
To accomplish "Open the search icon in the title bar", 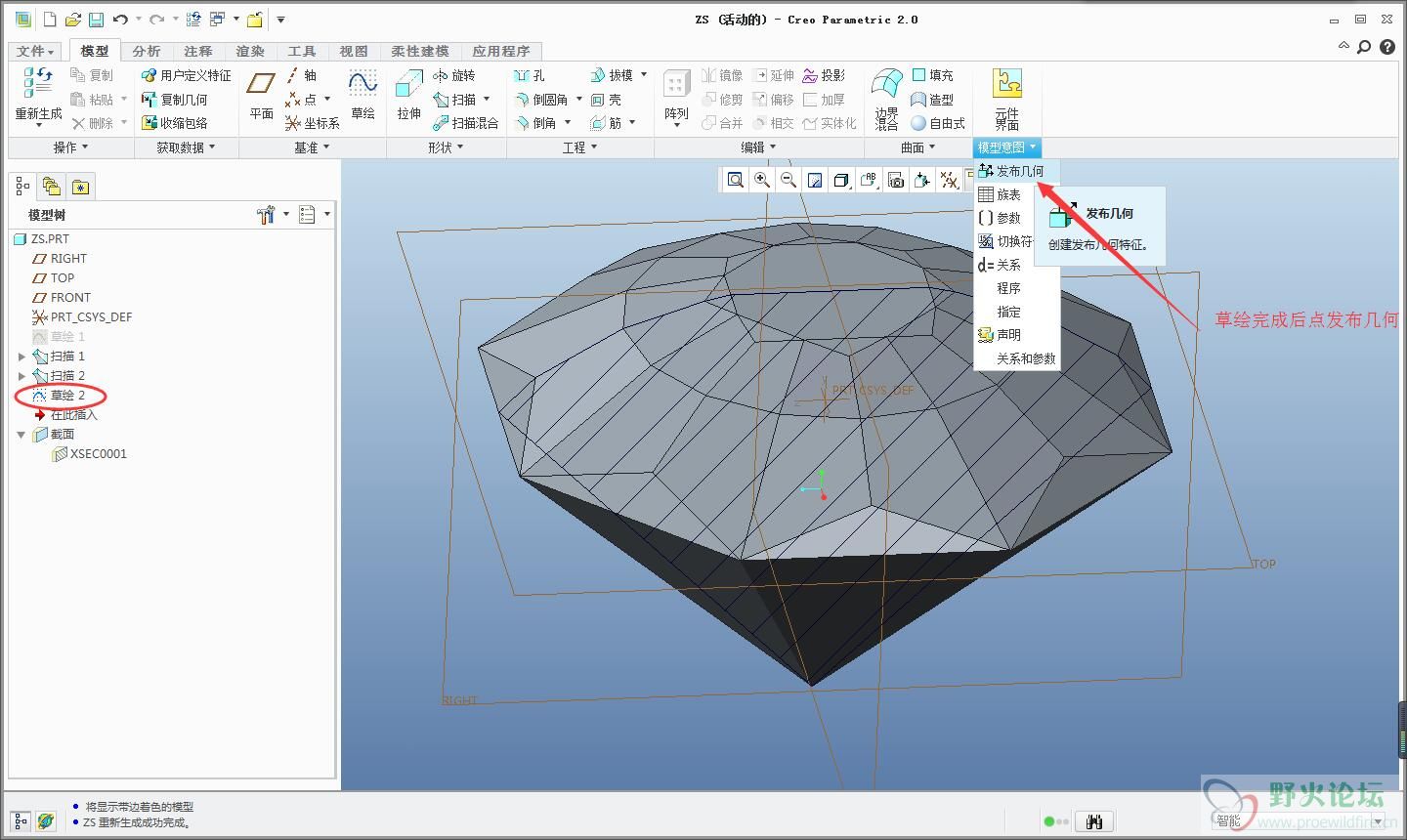I will (1365, 46).
